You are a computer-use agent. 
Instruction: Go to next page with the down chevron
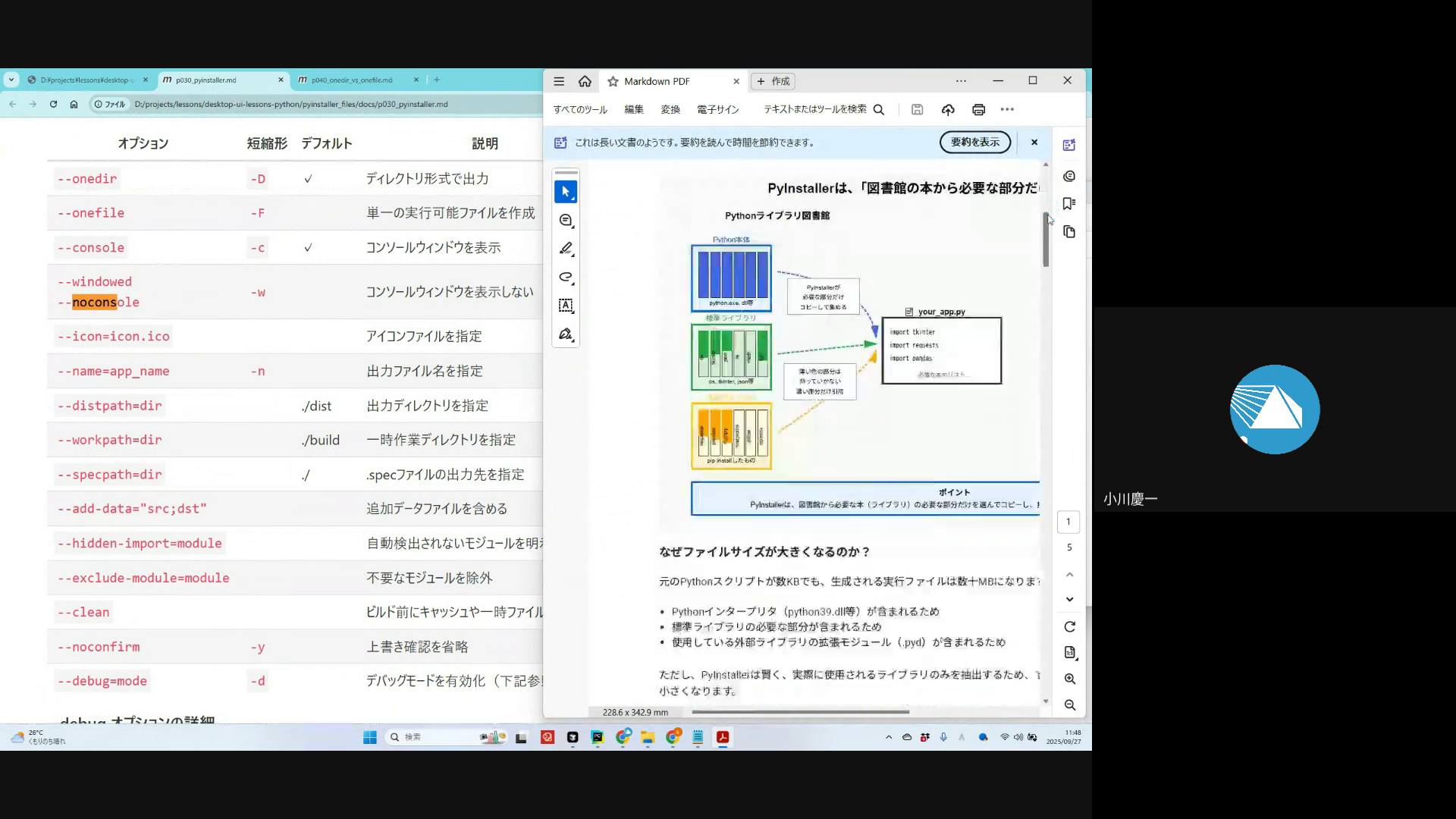click(x=1069, y=599)
